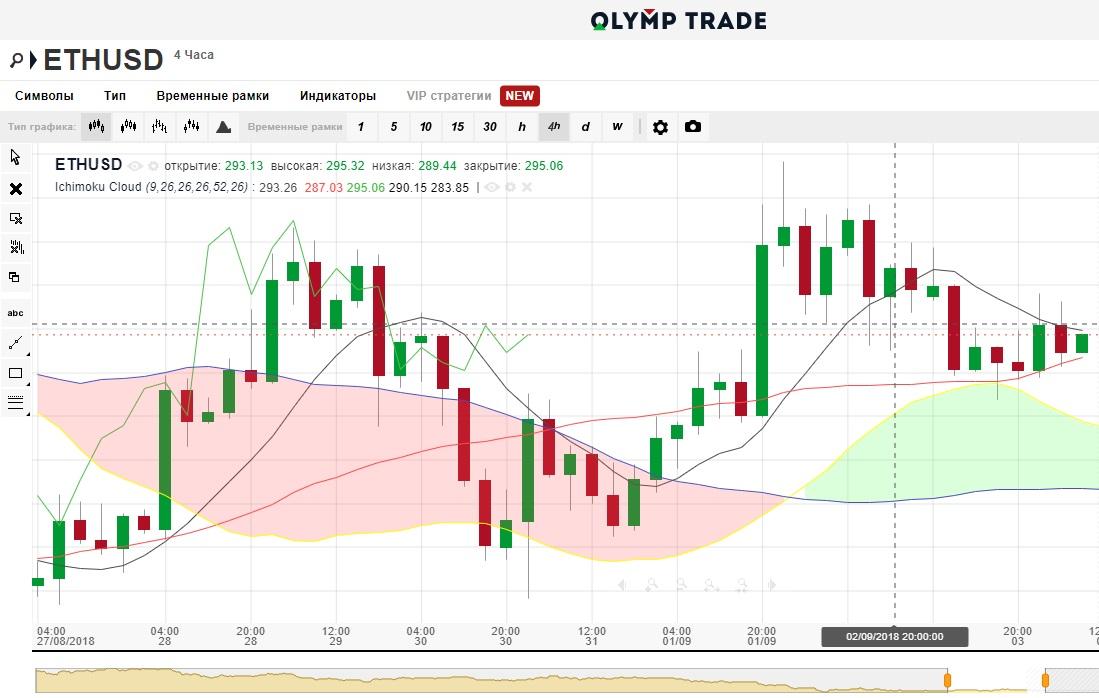Click the scroll chart left arrow
This screenshot has height=698, width=1099.
(622, 584)
